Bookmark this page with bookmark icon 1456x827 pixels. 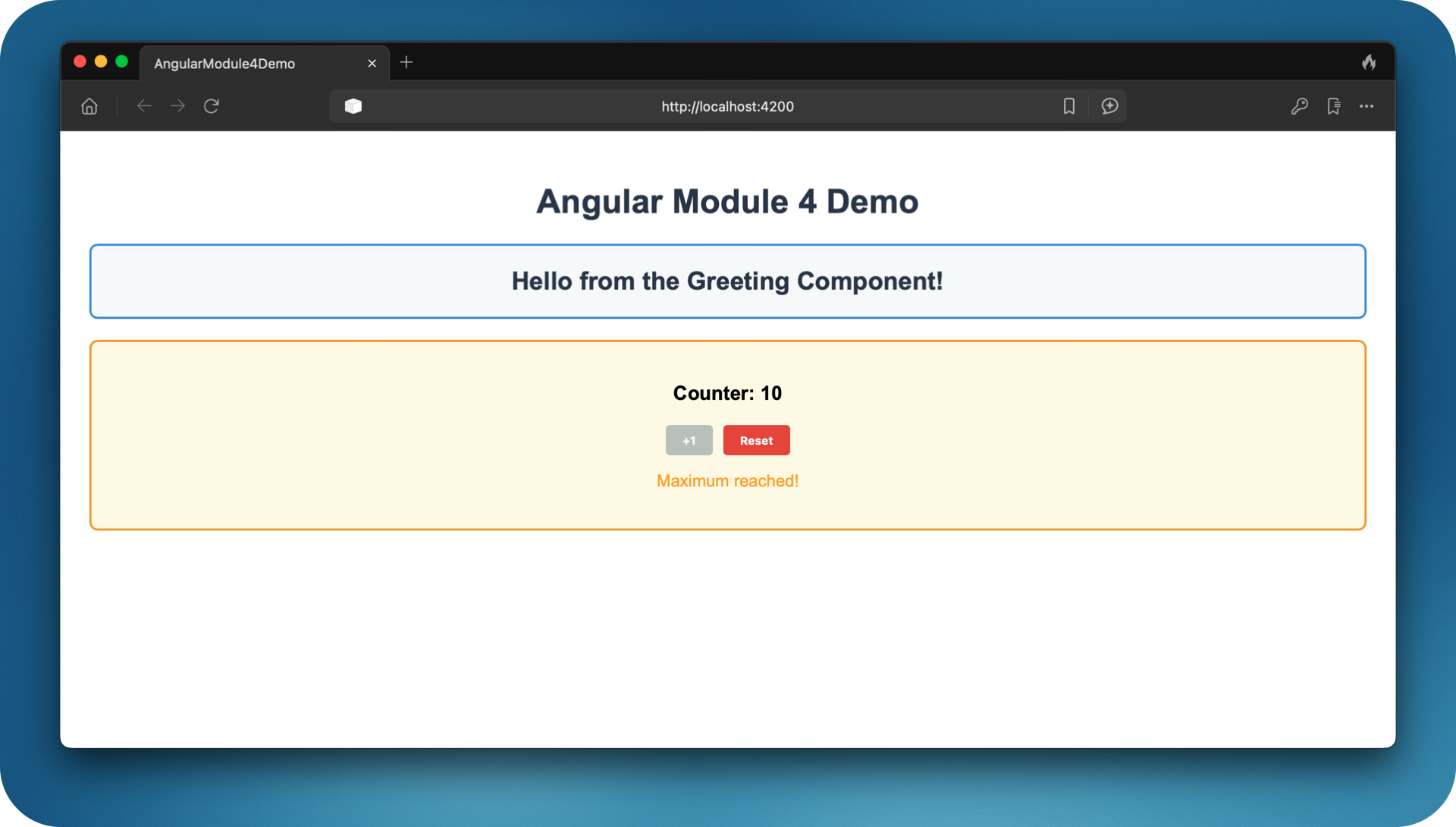pos(1068,106)
